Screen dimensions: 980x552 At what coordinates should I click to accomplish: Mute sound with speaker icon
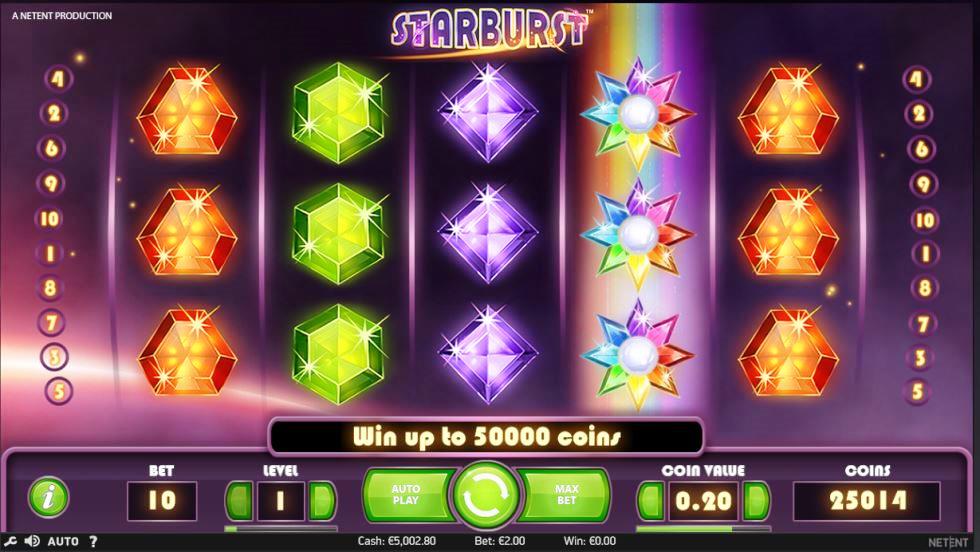click(32, 541)
